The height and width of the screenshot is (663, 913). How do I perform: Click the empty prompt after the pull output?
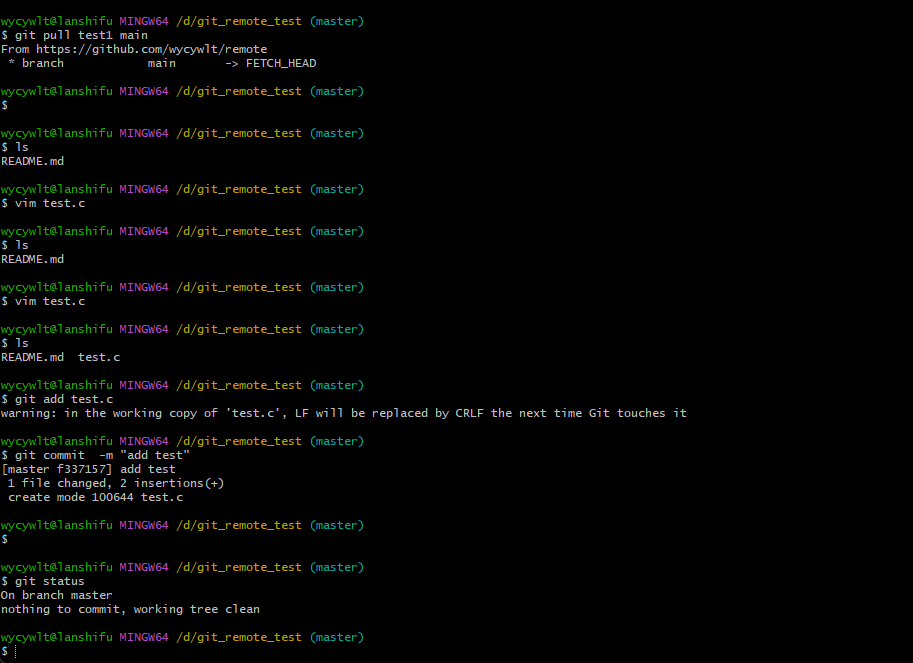click(5, 105)
